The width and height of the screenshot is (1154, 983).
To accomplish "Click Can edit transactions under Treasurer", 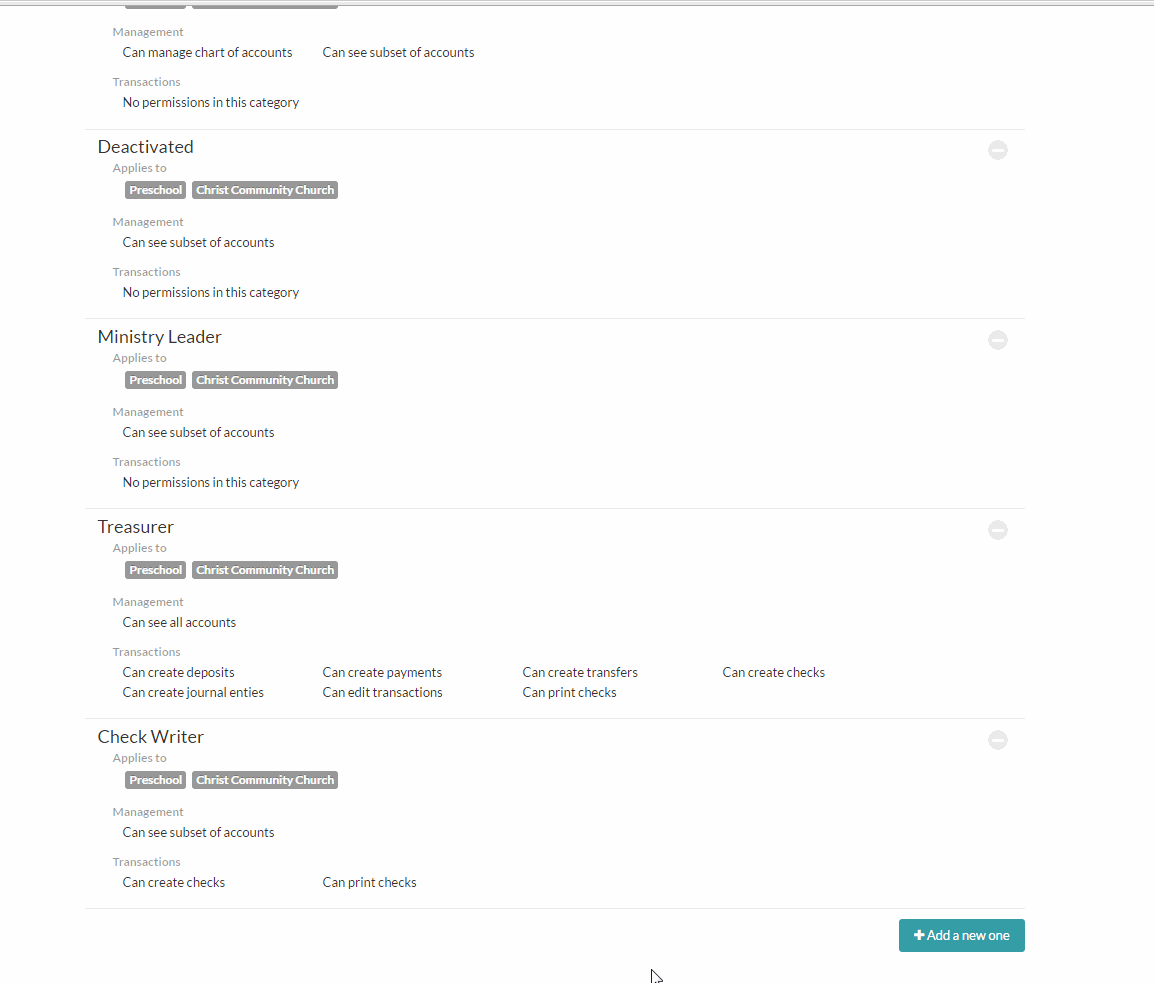I will click(x=382, y=692).
